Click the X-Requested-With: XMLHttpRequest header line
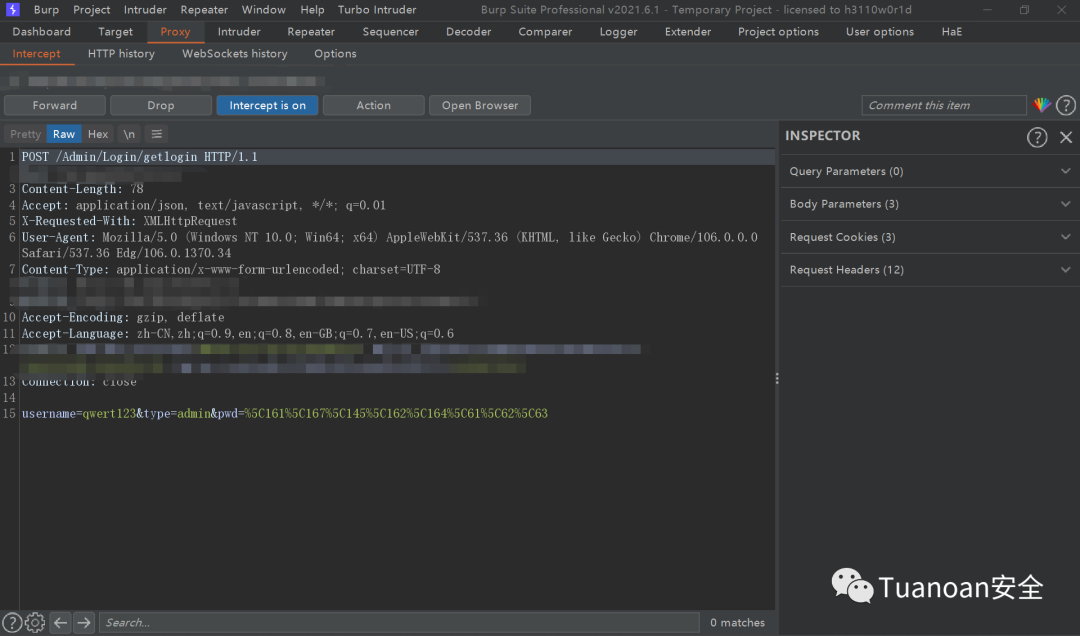 [x=129, y=221]
